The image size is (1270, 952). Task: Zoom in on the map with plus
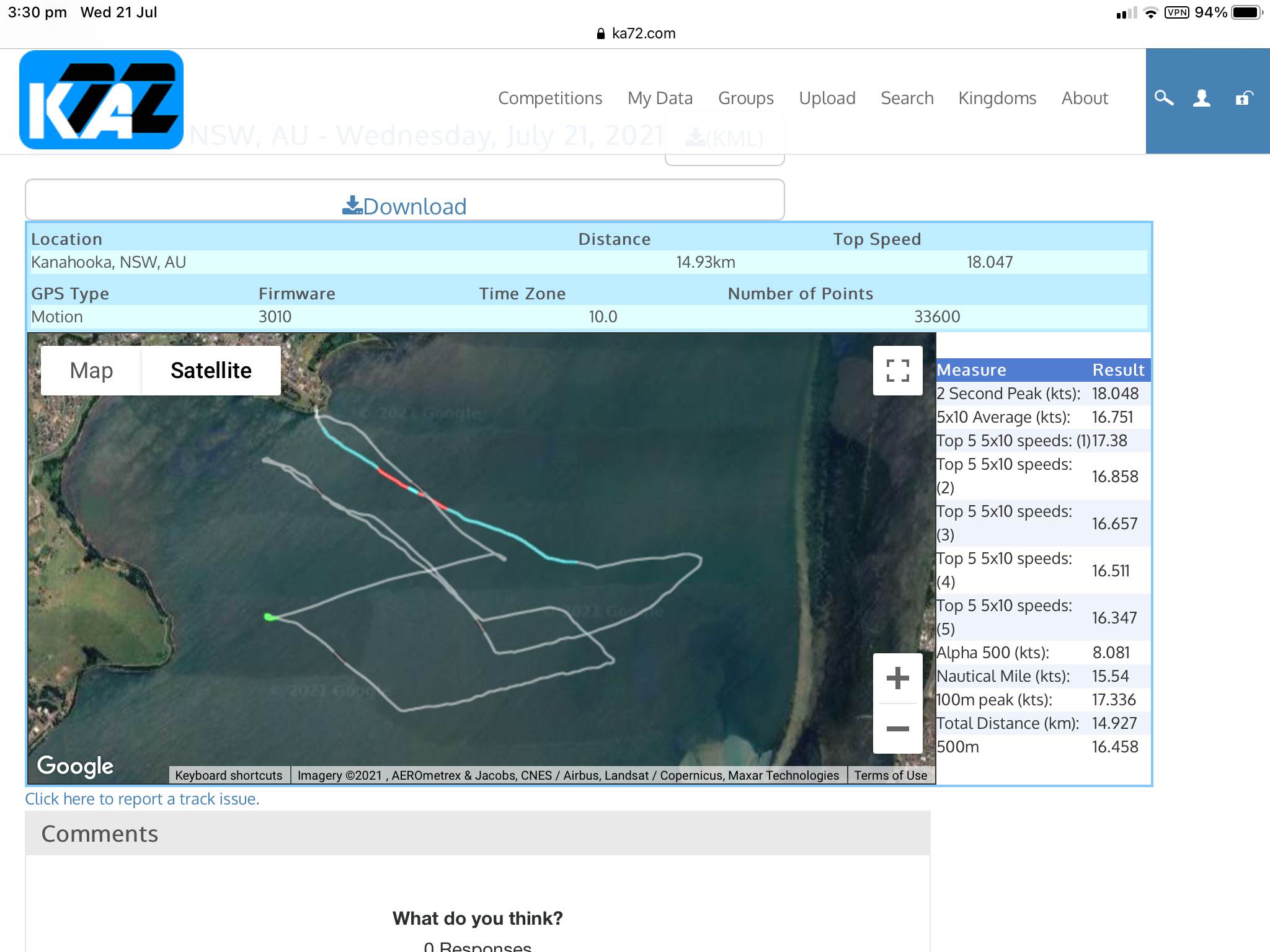tap(897, 678)
